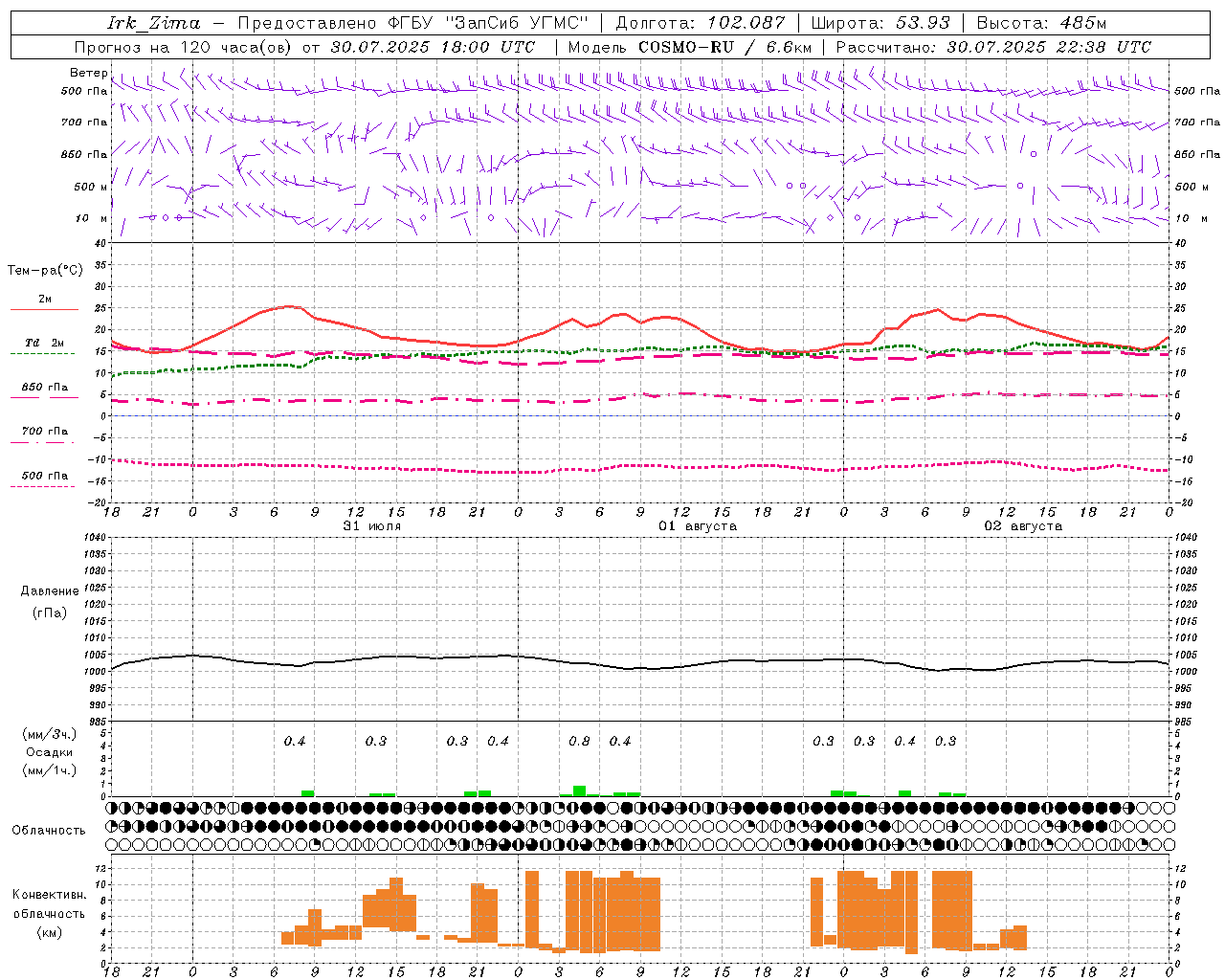Image resolution: width=1225 pixels, height=980 pixels.
Task: Click the 01 августа date label
Action: 698,526
